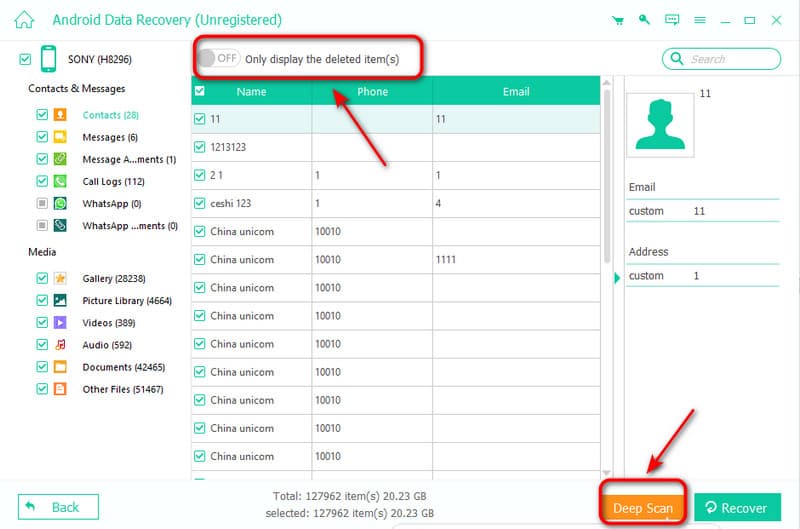Go Back using the Back button

58,507
